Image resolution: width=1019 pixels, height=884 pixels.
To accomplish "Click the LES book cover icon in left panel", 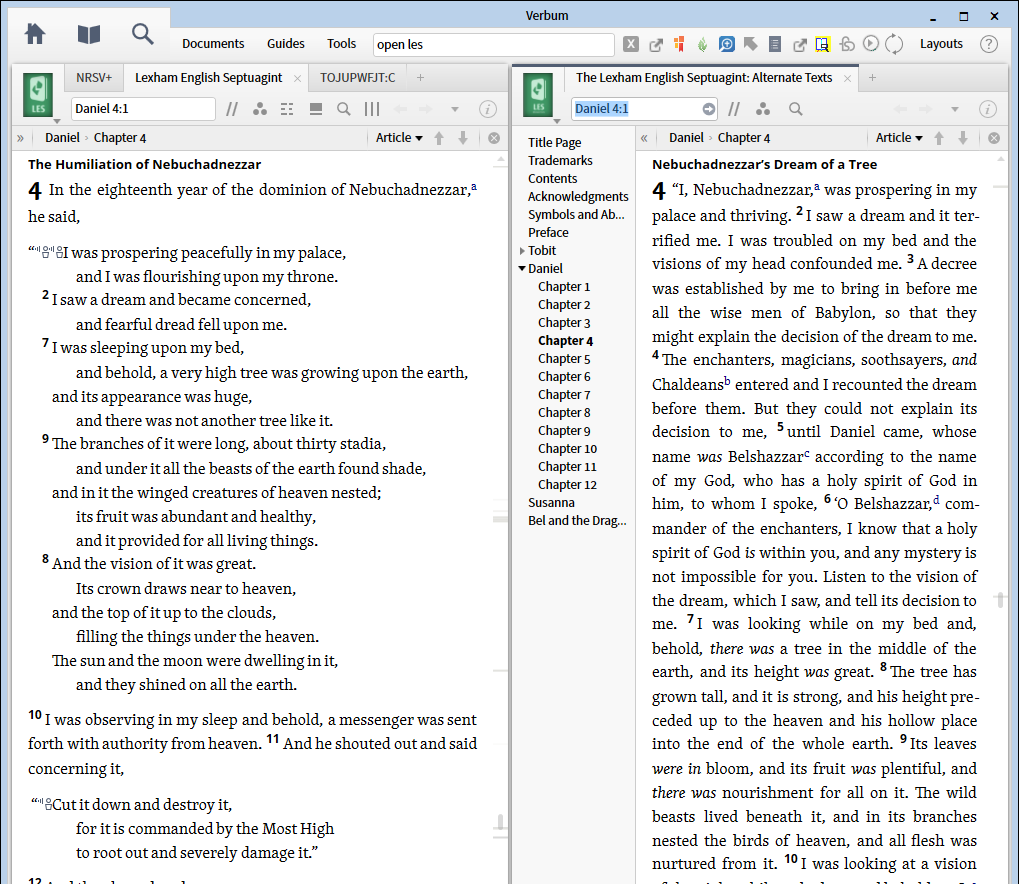I will pyautogui.click(x=38, y=95).
